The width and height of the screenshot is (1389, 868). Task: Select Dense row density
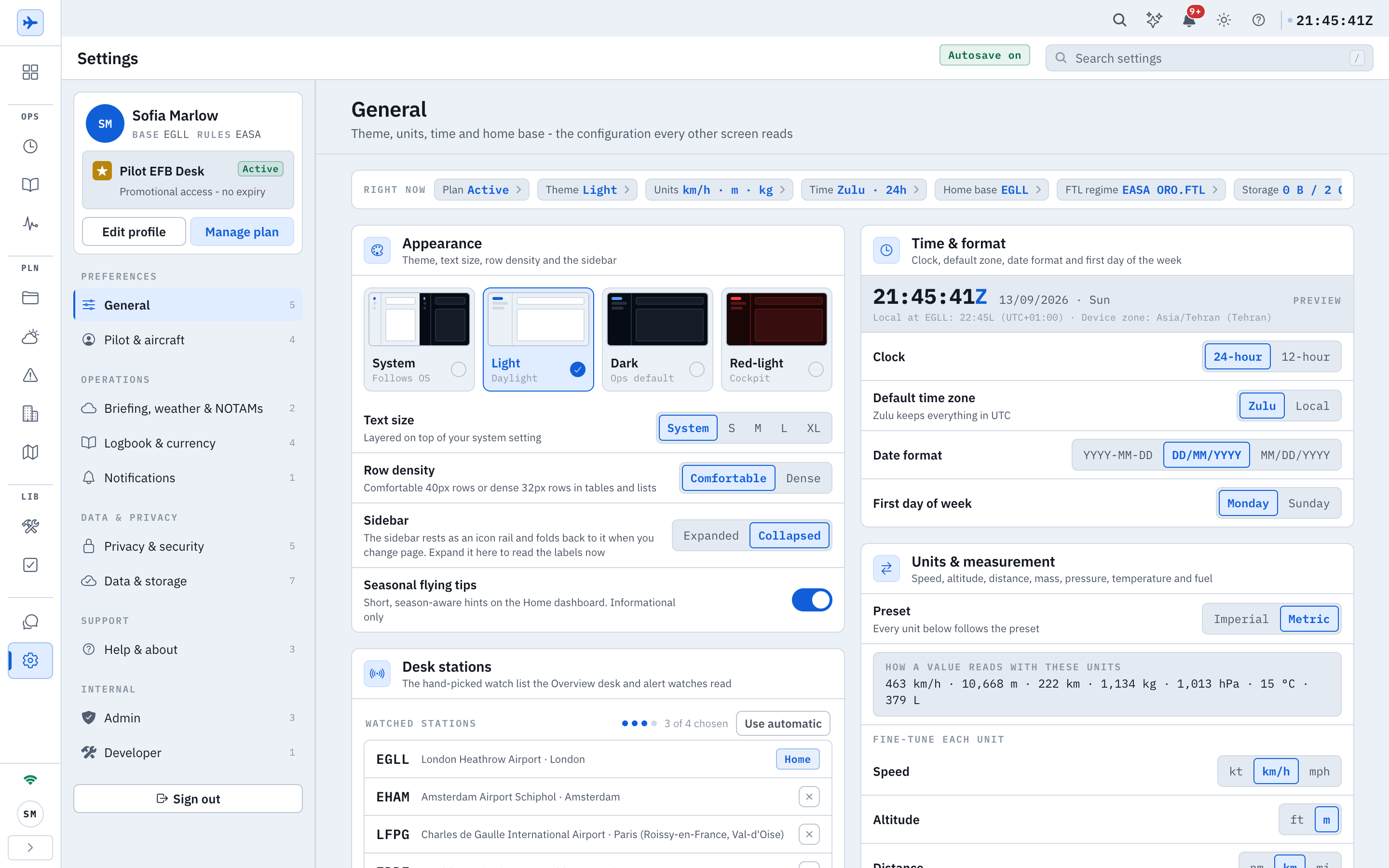click(803, 478)
